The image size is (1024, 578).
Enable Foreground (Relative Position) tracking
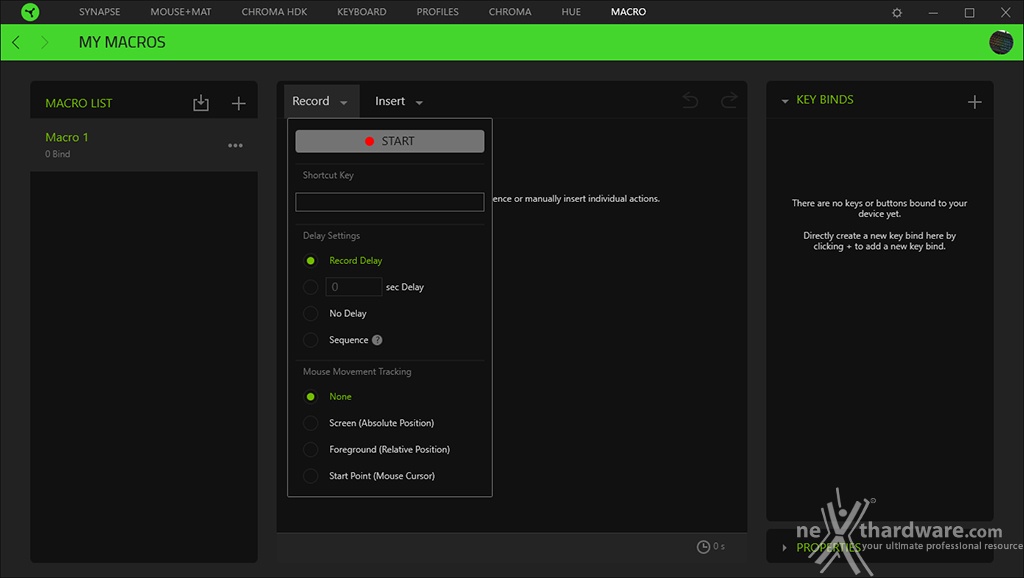click(x=311, y=449)
